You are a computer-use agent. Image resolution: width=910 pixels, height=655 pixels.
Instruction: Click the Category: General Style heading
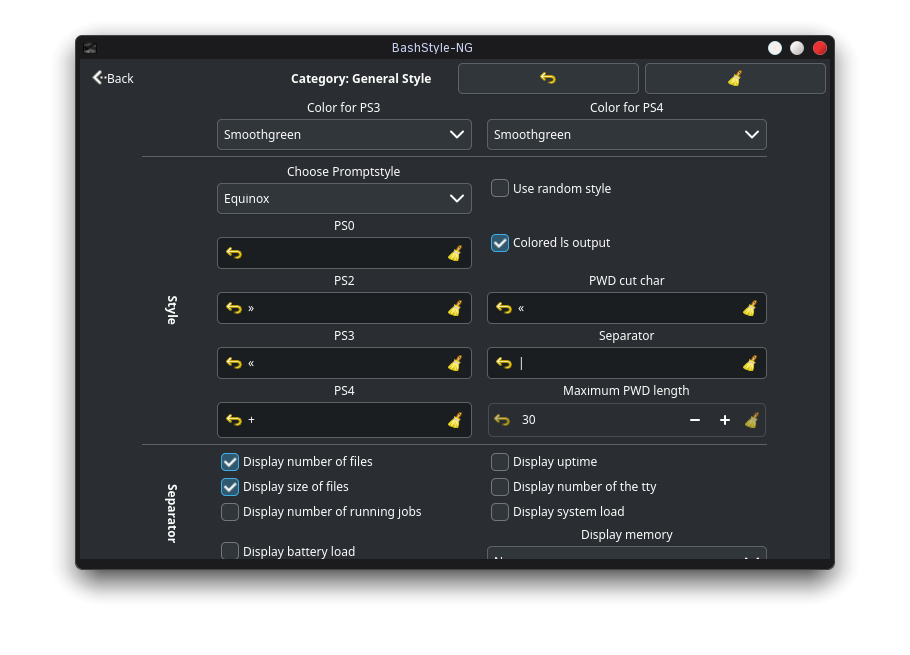[x=361, y=78]
